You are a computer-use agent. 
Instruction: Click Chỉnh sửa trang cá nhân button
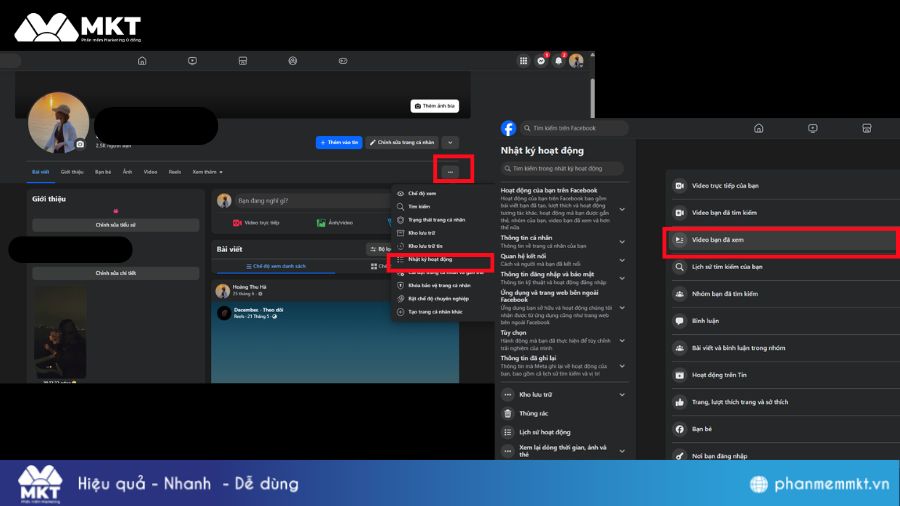tap(402, 142)
